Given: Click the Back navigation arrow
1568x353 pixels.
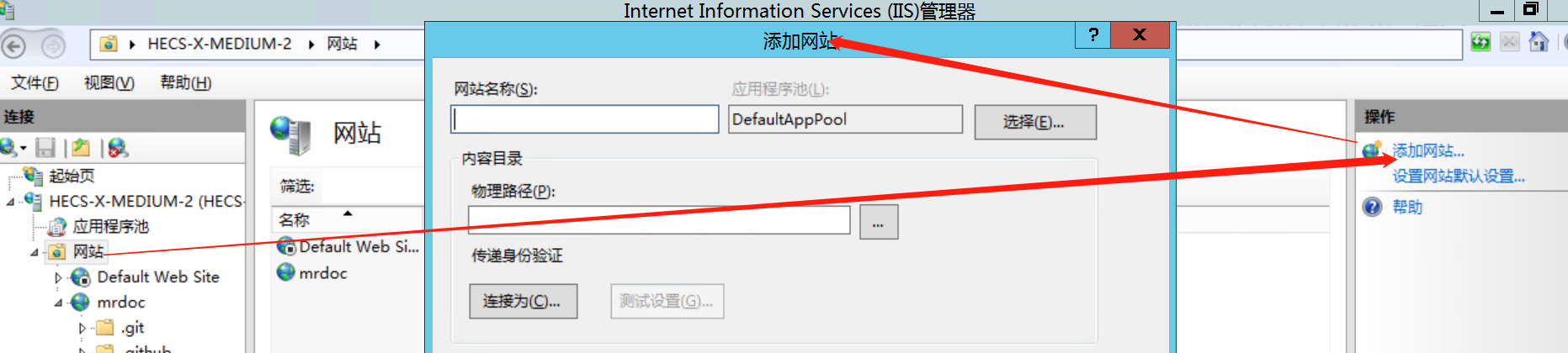Looking at the screenshot, I should coord(13,45).
